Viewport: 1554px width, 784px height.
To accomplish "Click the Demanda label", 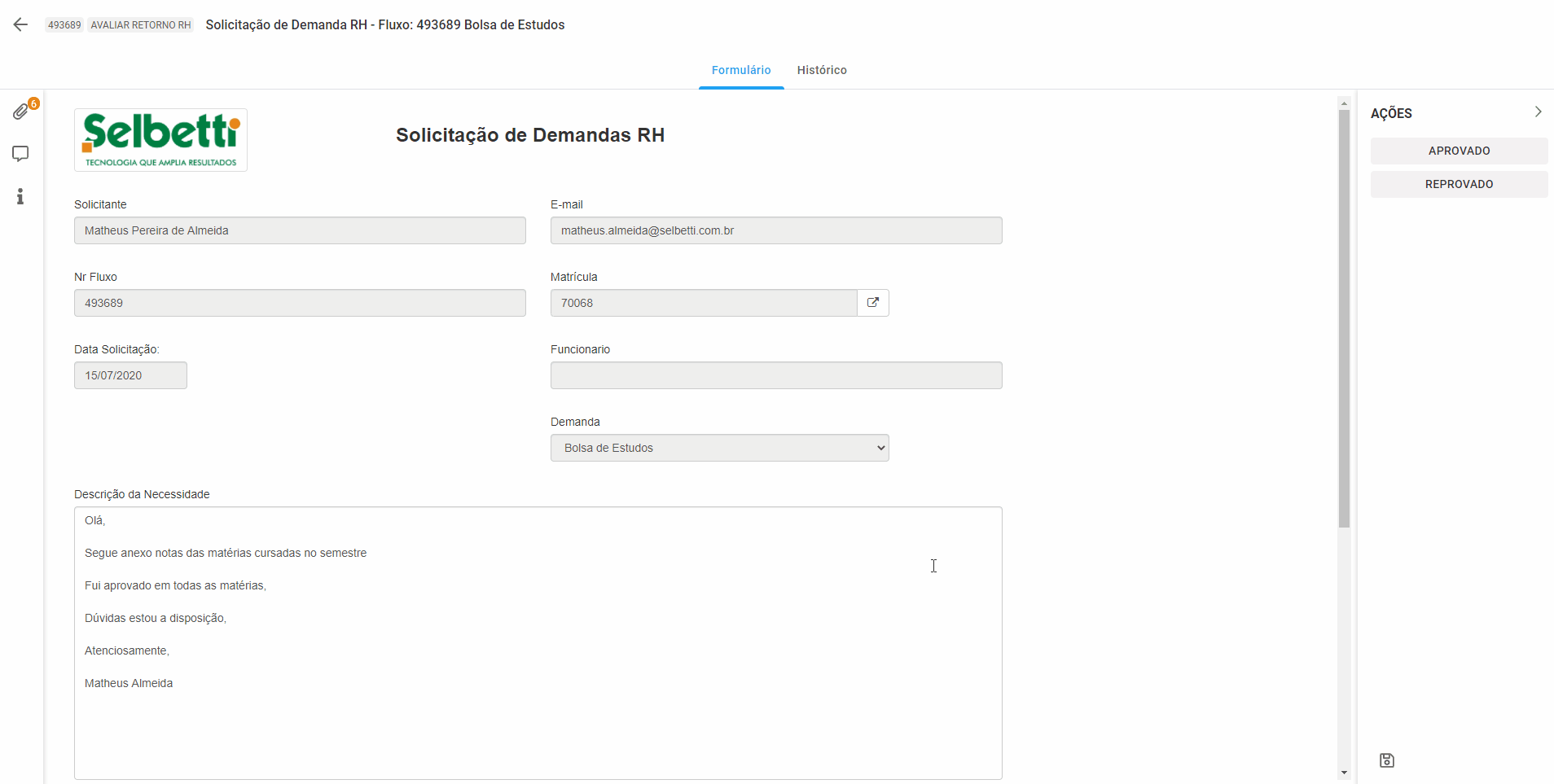I will (575, 422).
